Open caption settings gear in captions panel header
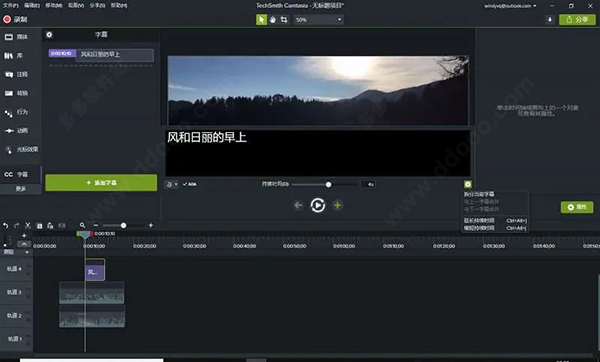The image size is (600, 362). point(49,35)
